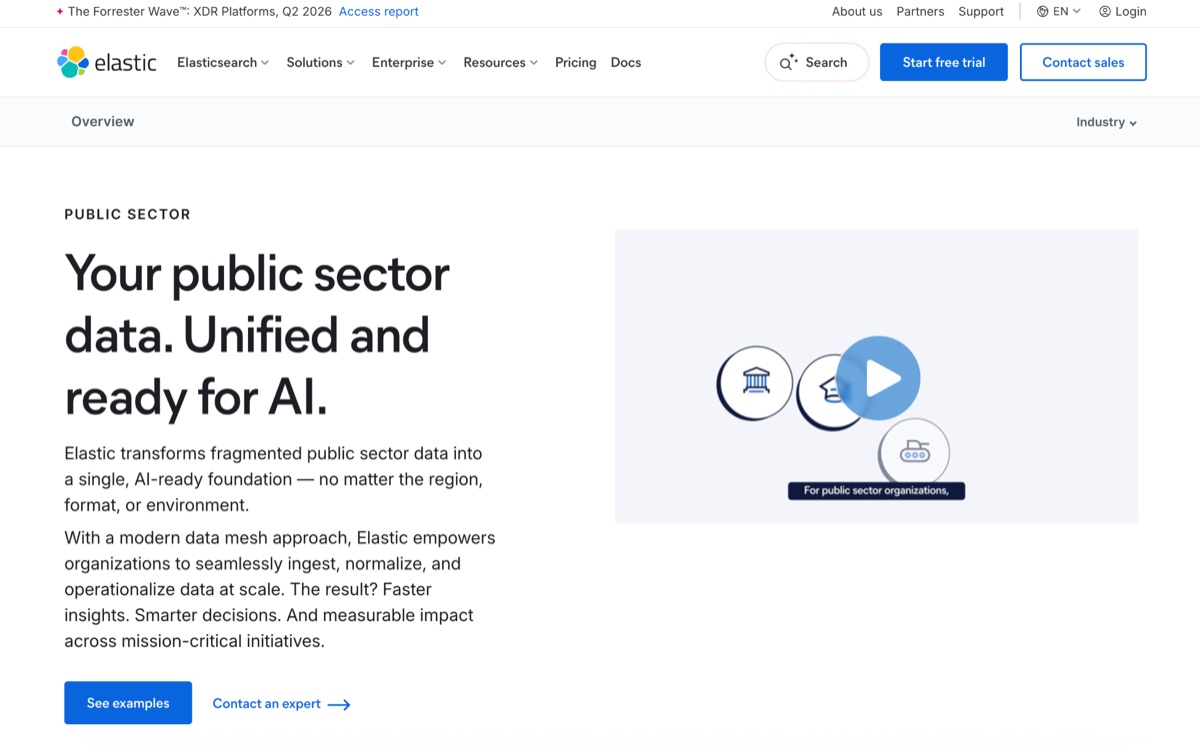Click the user profile icon beside Login
The height and width of the screenshot is (745, 1200).
1105,12
